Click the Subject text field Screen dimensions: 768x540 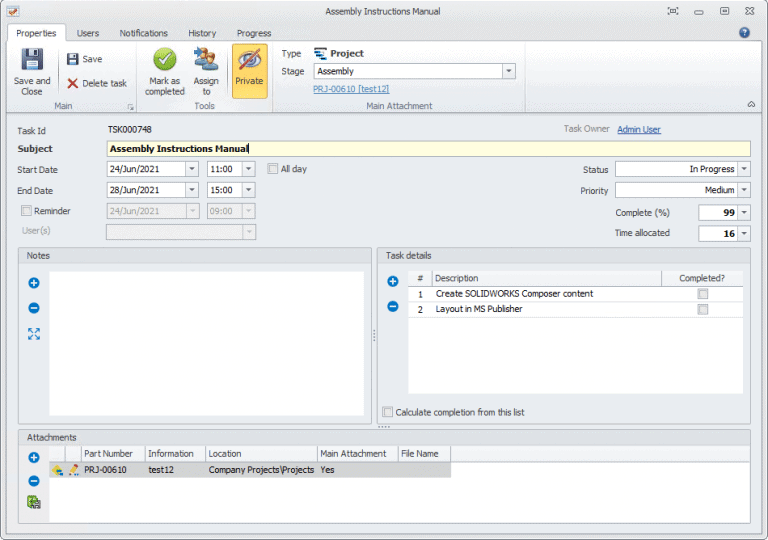427,149
